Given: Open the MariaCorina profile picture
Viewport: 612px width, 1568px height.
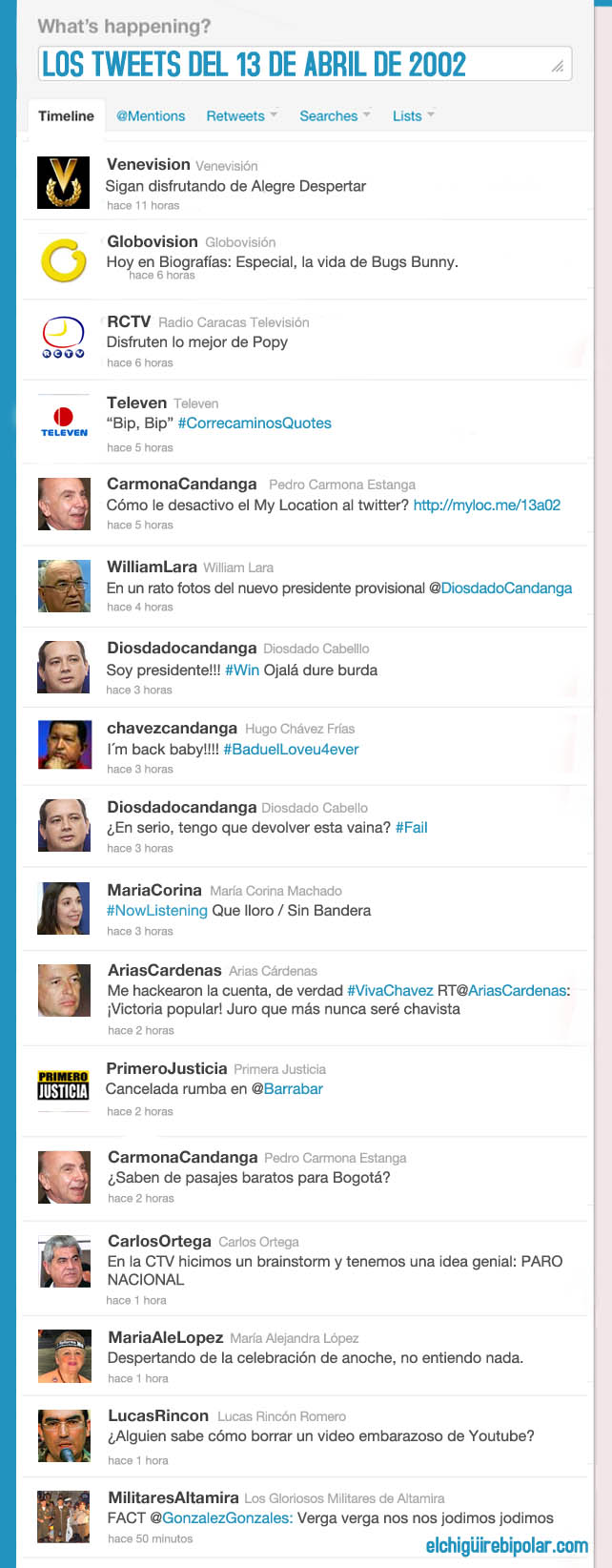Looking at the screenshot, I should tap(64, 908).
